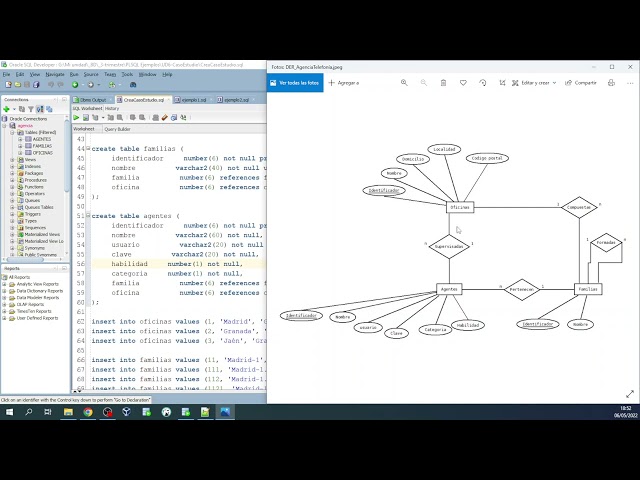Select the OLAP Reports tree item
Viewport: 640px width, 480px height.
coord(30,304)
